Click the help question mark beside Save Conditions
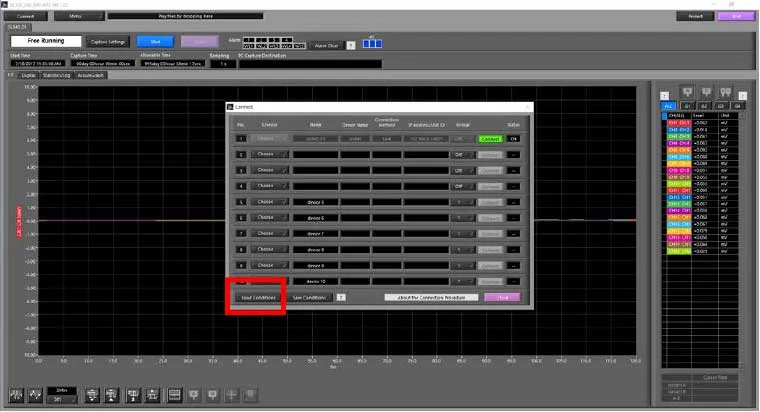This screenshot has height=412, width=760. point(342,297)
